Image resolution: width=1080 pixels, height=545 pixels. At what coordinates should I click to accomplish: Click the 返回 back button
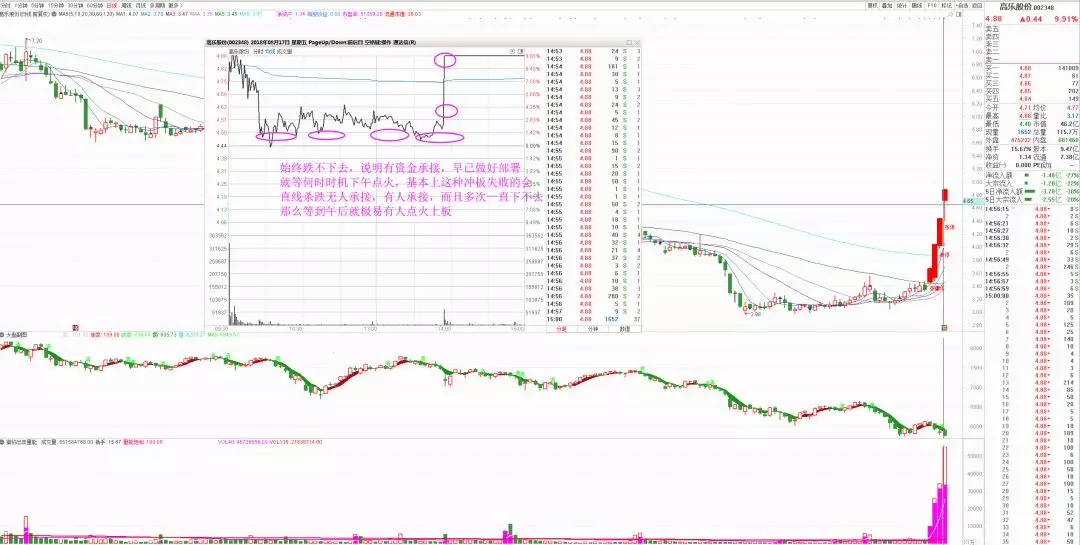click(977, 6)
